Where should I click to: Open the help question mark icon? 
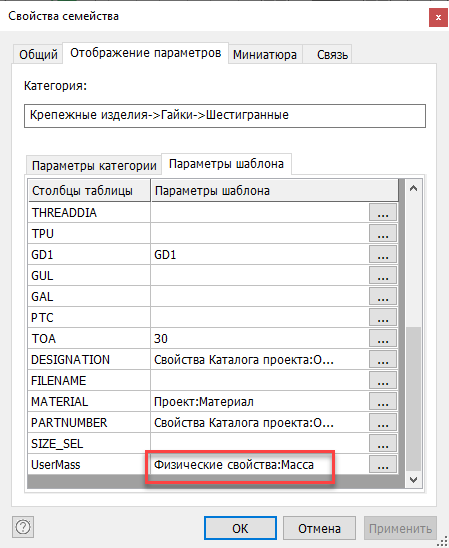pos(23,527)
